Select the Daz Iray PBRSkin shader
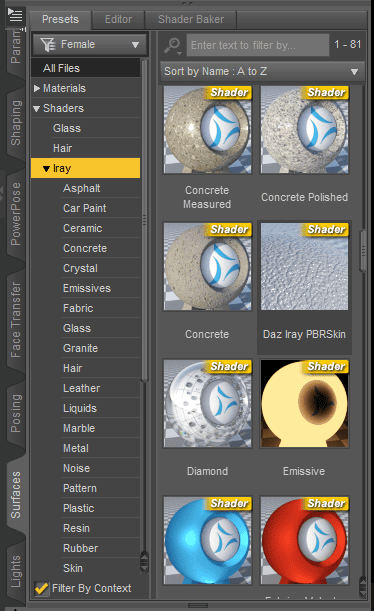The width and height of the screenshot is (374, 611). point(305,267)
